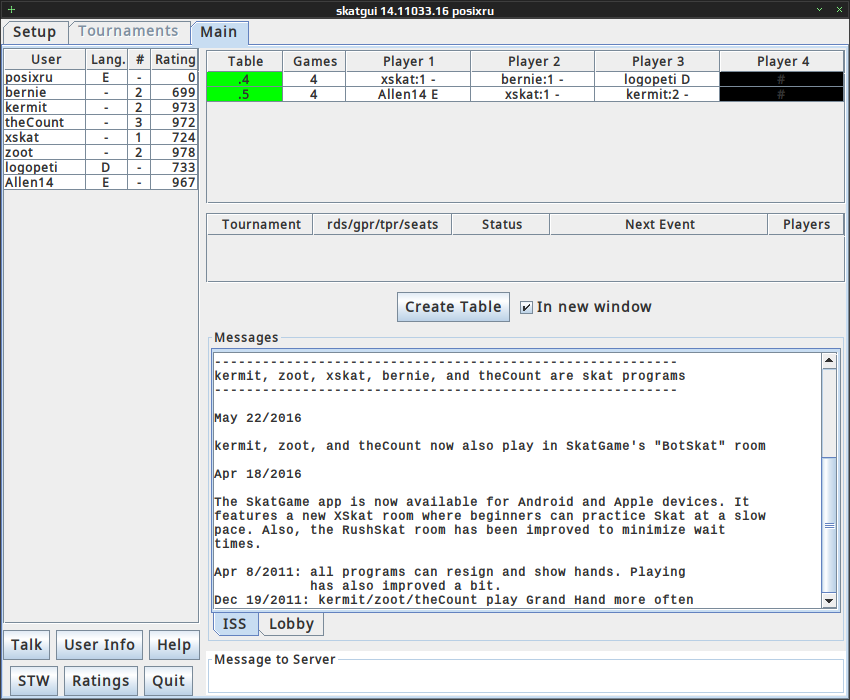
Task: Click the Tournament column header
Action: point(260,224)
